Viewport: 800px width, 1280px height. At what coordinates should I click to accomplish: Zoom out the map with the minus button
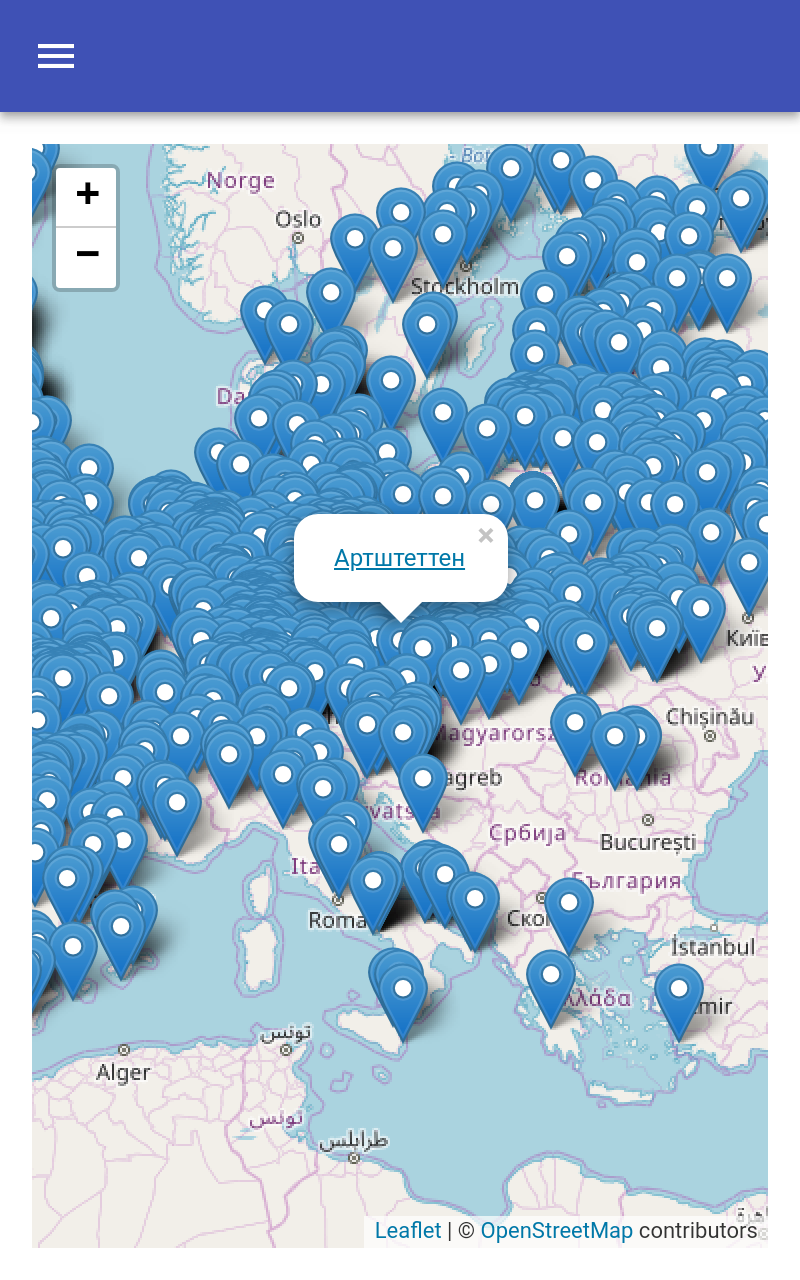(87, 257)
